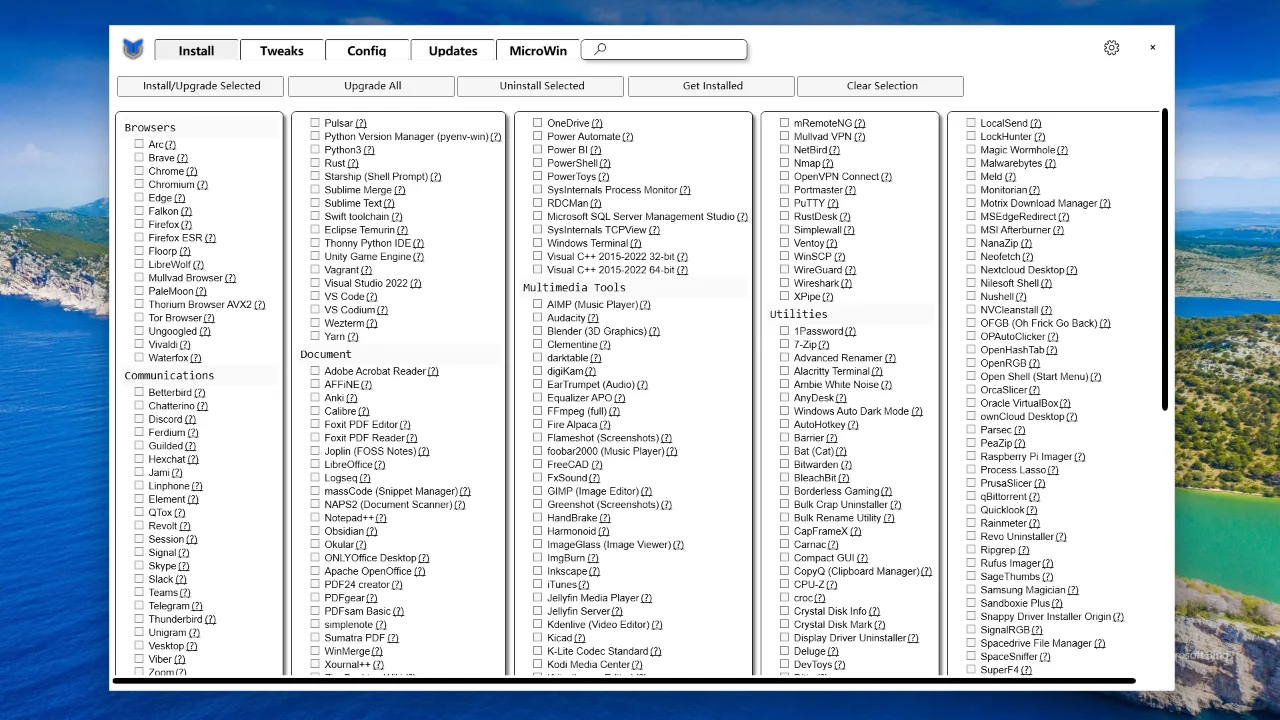Viewport: 1280px width, 720px height.
Task: Select the Oracle VirtualBox checkbox
Action: coord(971,403)
